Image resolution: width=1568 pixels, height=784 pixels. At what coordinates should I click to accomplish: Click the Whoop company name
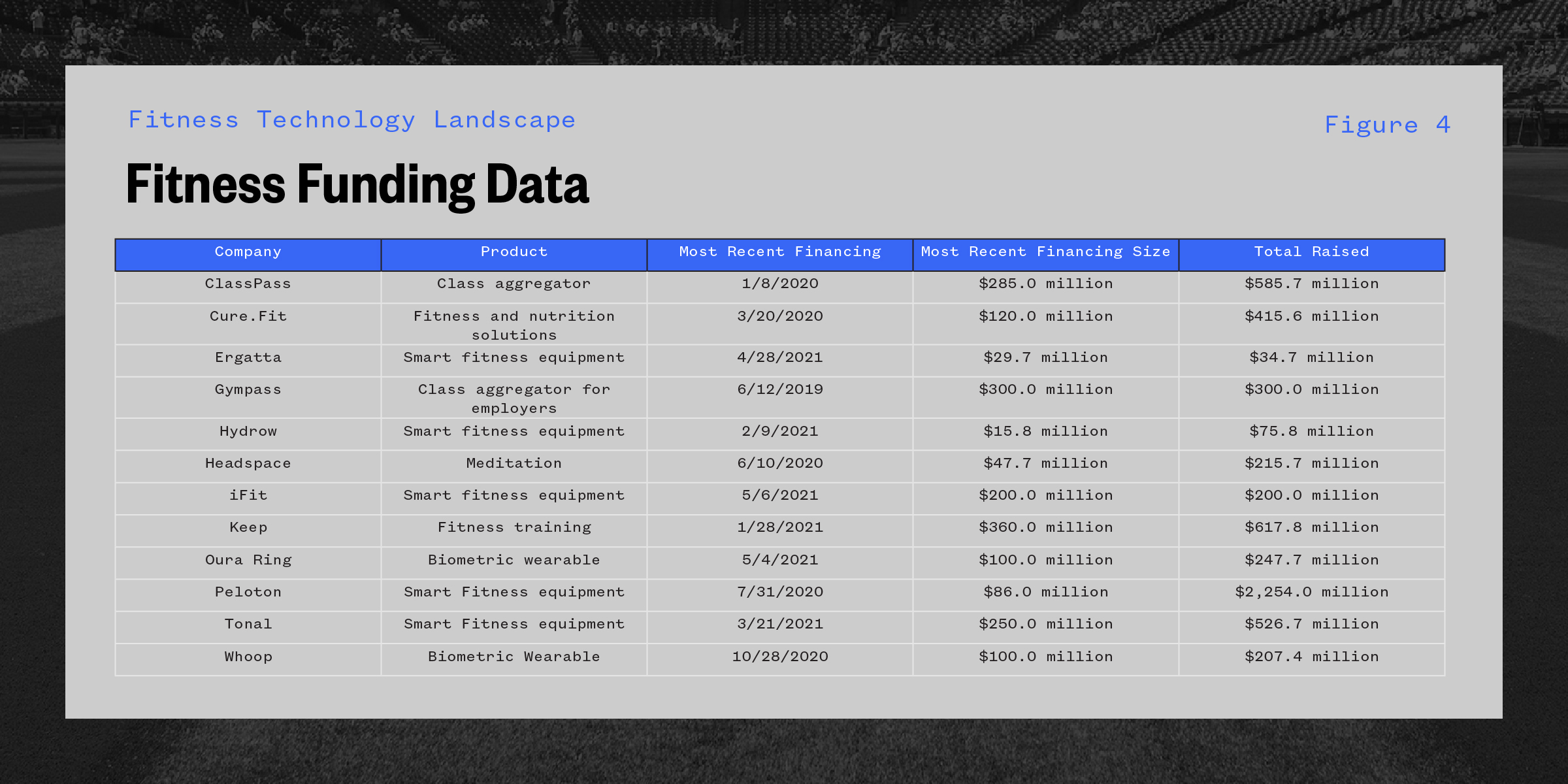pos(248,657)
